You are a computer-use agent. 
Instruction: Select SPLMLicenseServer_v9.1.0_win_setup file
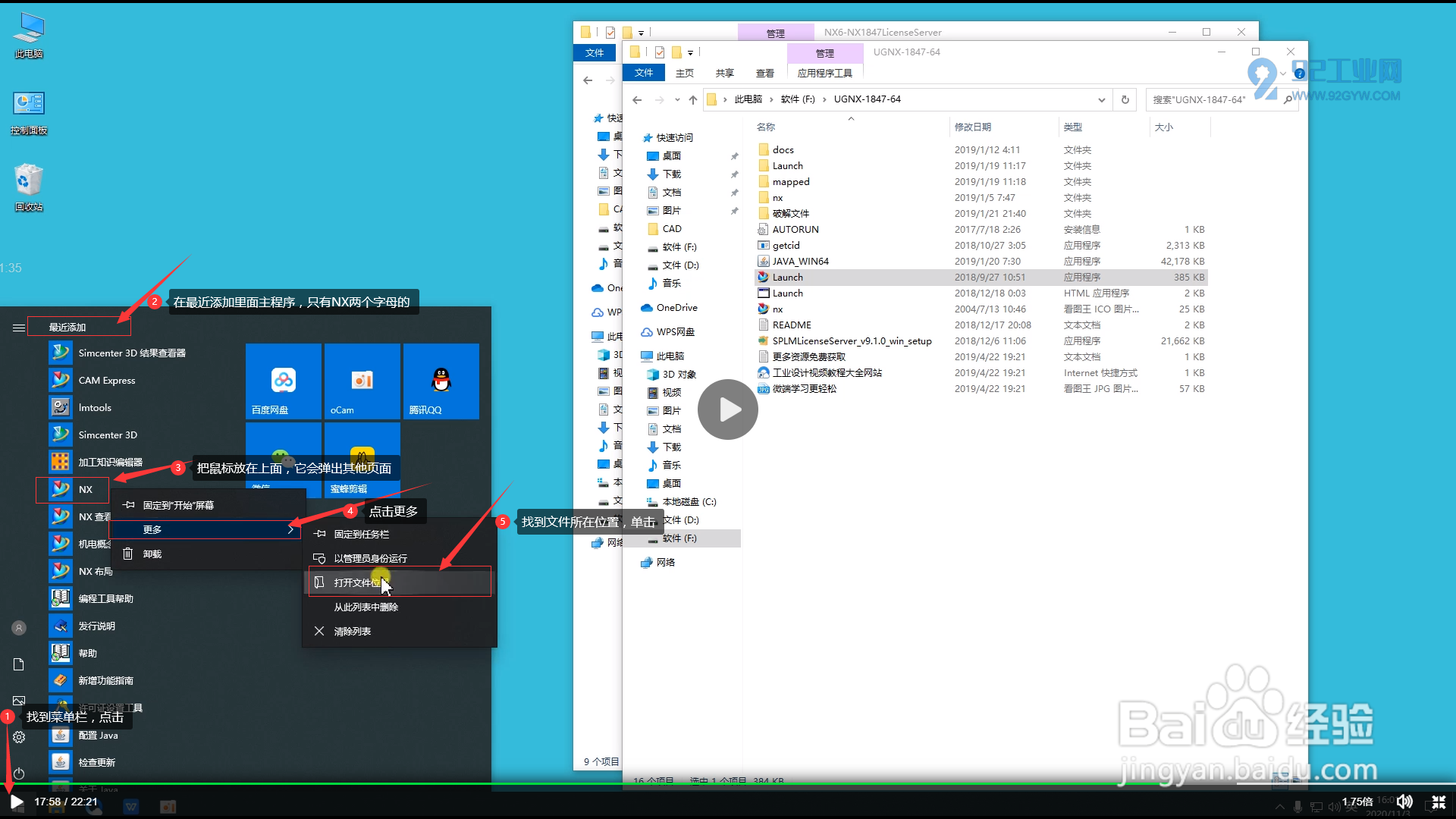tap(852, 341)
